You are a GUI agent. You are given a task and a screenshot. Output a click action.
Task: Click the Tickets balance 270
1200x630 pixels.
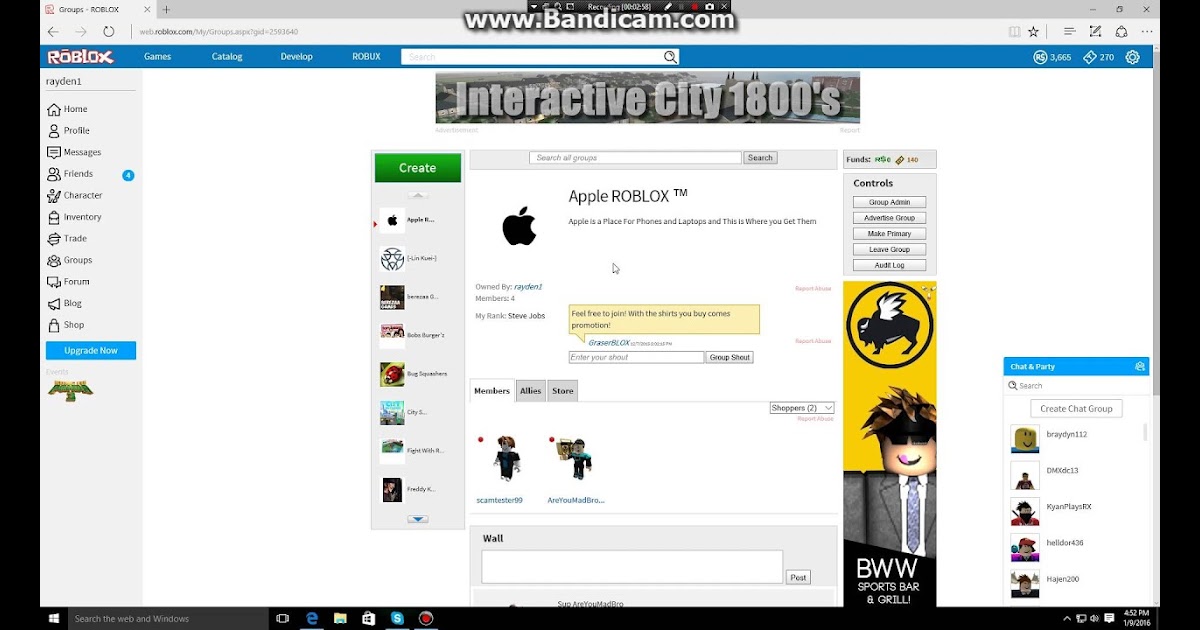click(1099, 57)
